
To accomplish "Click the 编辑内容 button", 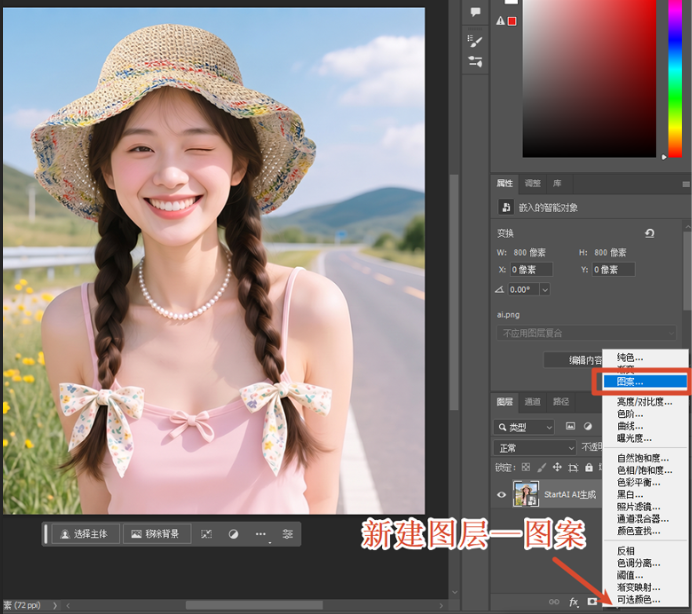I will pos(573,360).
